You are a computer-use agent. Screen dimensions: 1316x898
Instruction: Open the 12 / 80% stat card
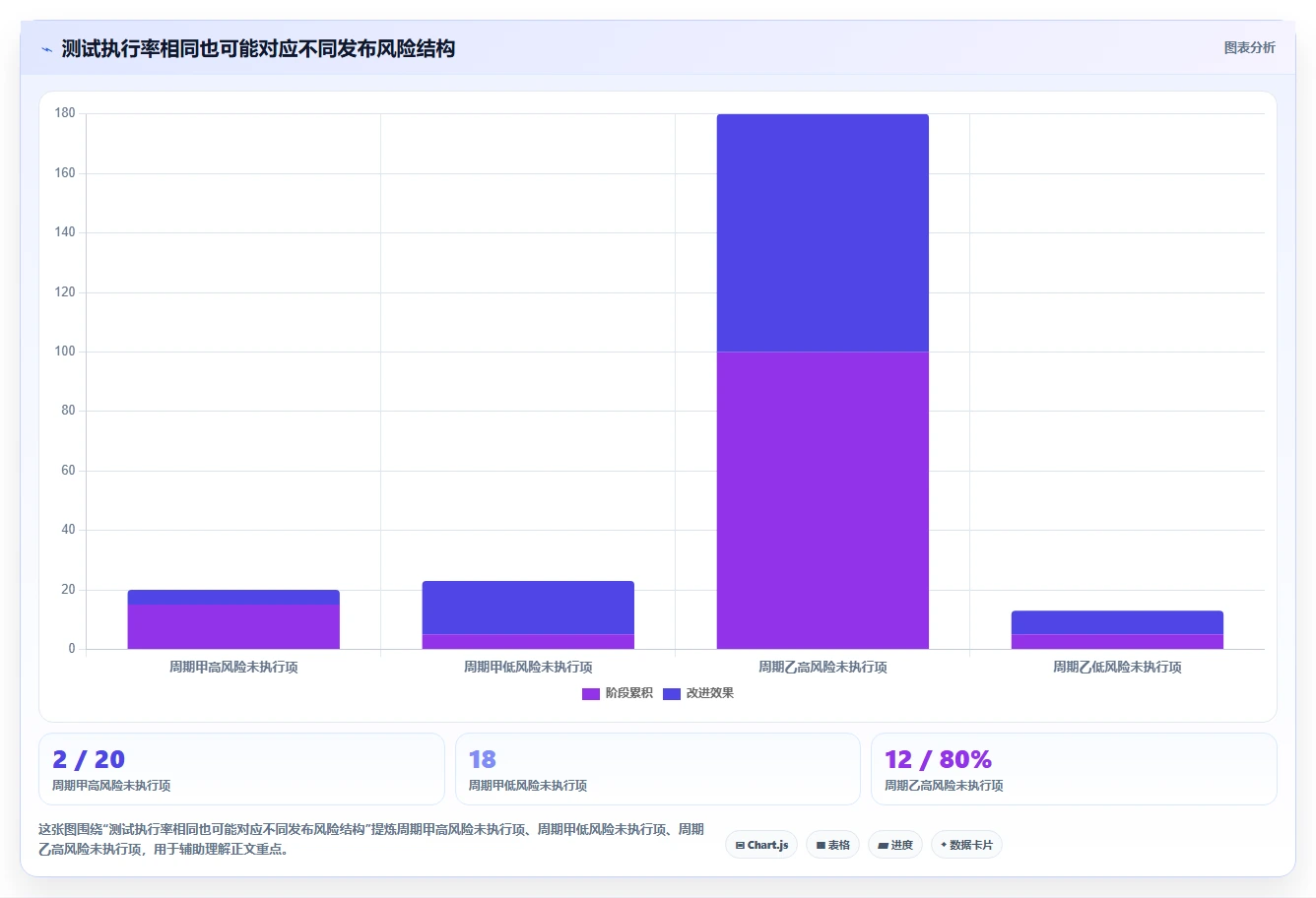[1074, 769]
